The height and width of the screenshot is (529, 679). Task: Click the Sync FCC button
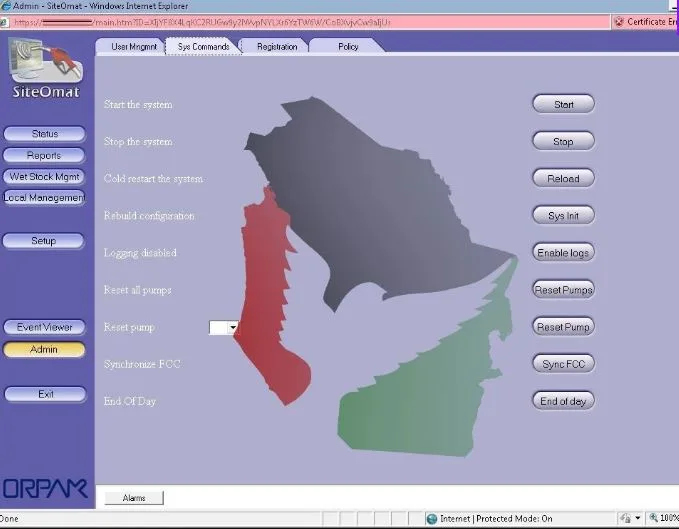coord(563,364)
